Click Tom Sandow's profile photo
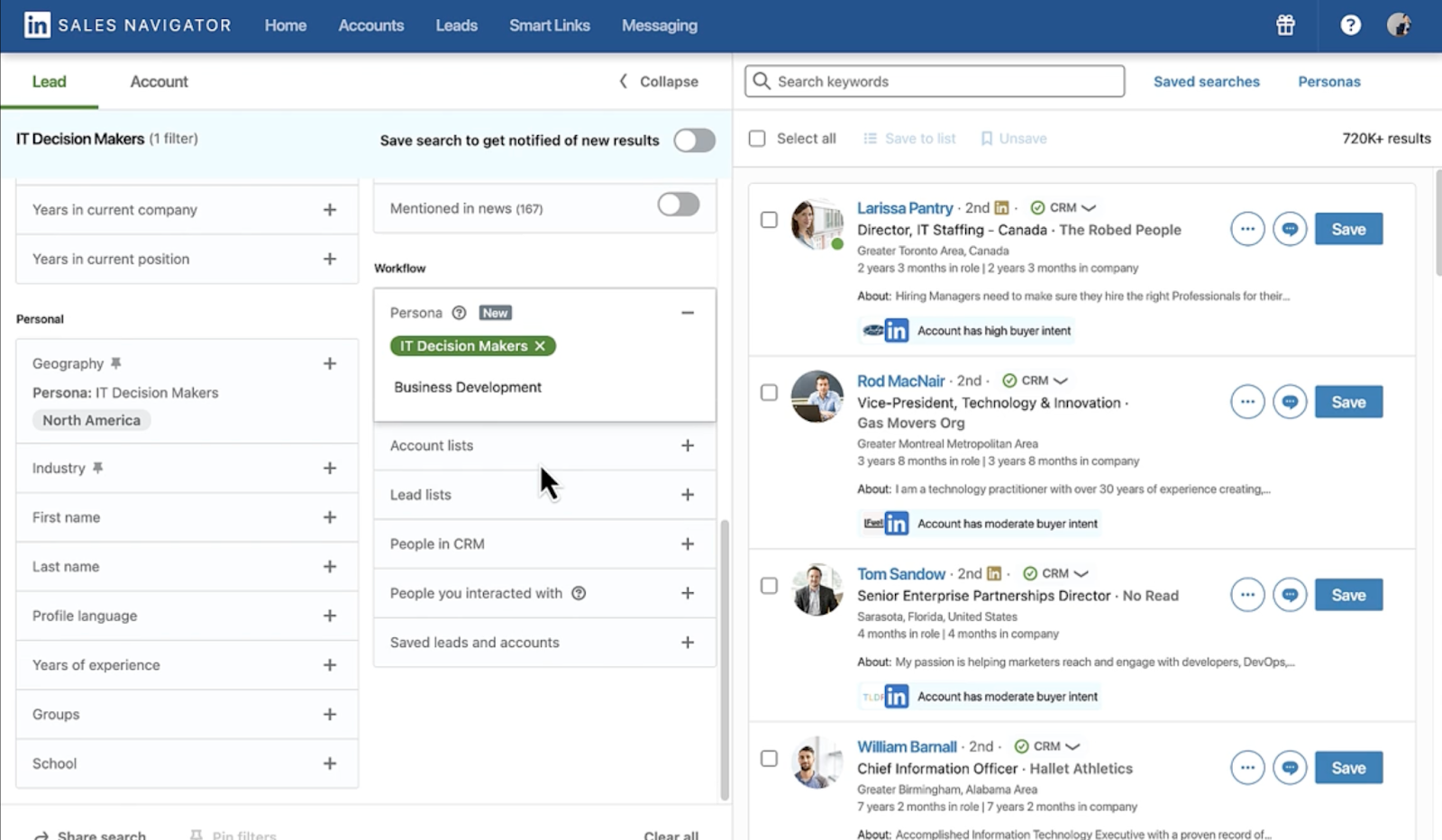The width and height of the screenshot is (1442, 840). click(x=817, y=590)
